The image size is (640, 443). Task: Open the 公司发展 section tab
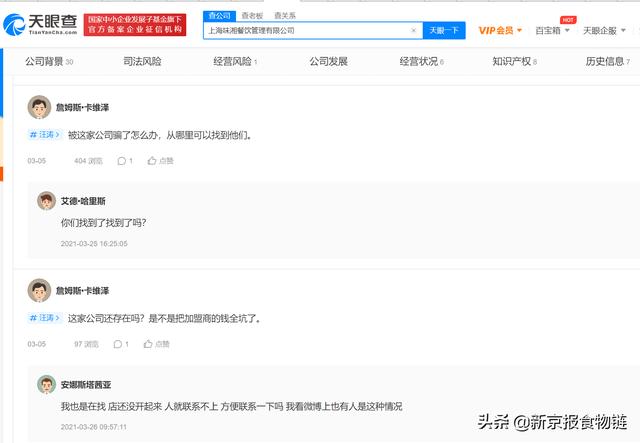pos(328,61)
